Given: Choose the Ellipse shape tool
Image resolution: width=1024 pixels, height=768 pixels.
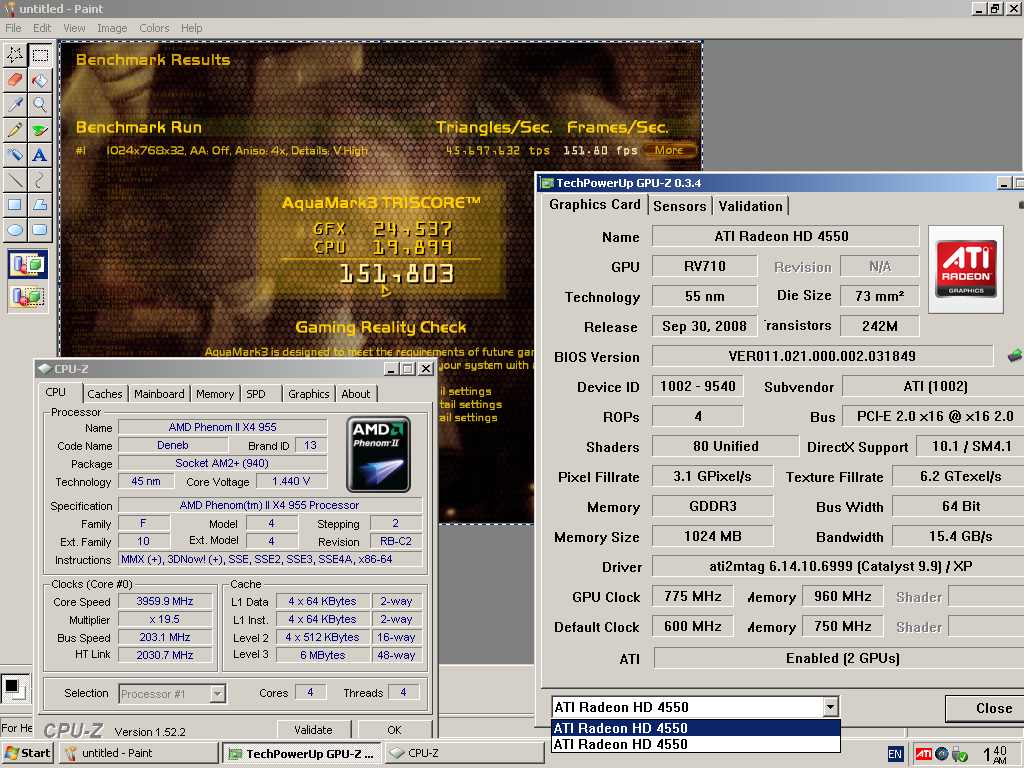Looking at the screenshot, I should click(15, 229).
